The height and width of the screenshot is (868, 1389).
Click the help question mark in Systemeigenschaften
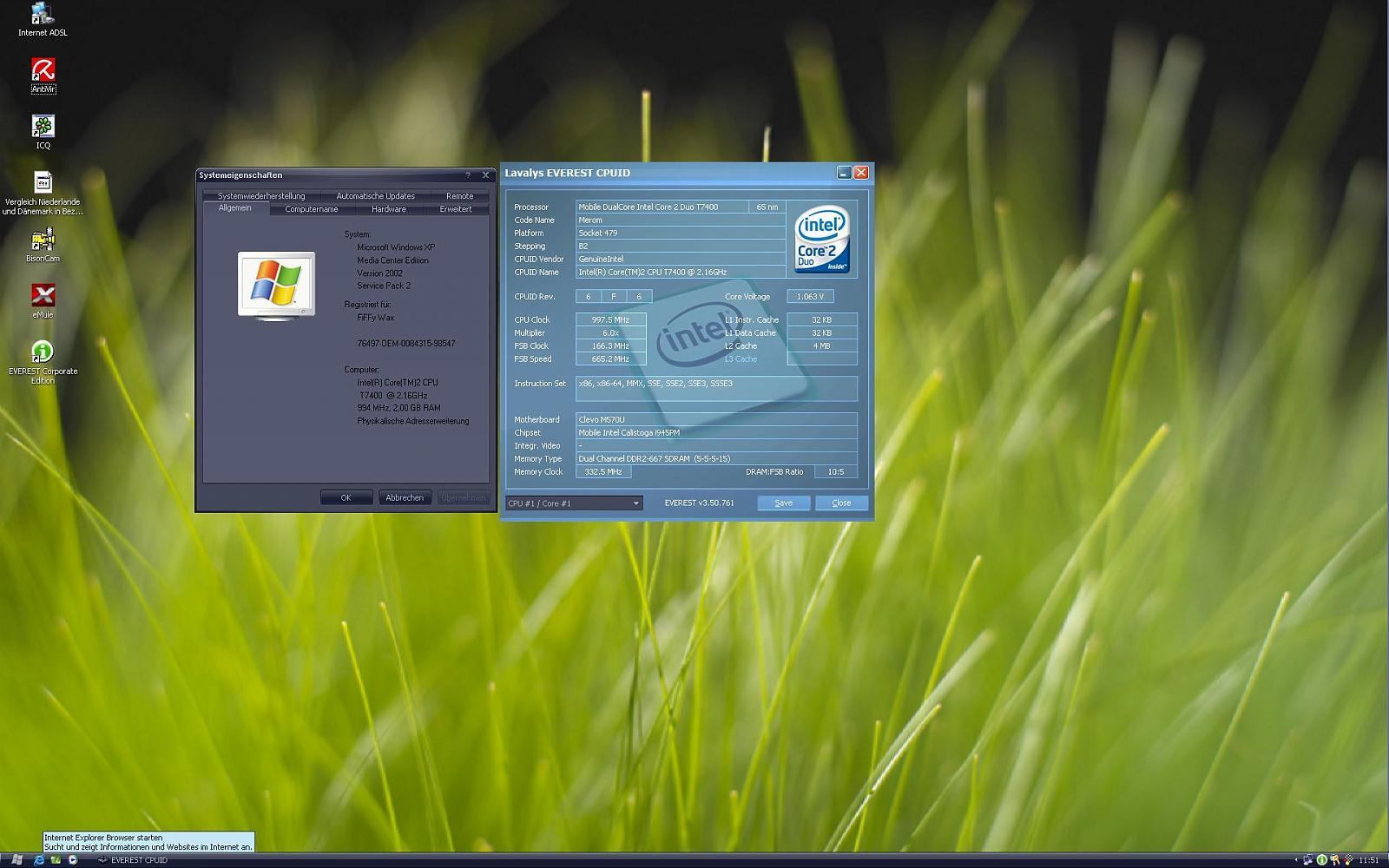click(x=468, y=175)
